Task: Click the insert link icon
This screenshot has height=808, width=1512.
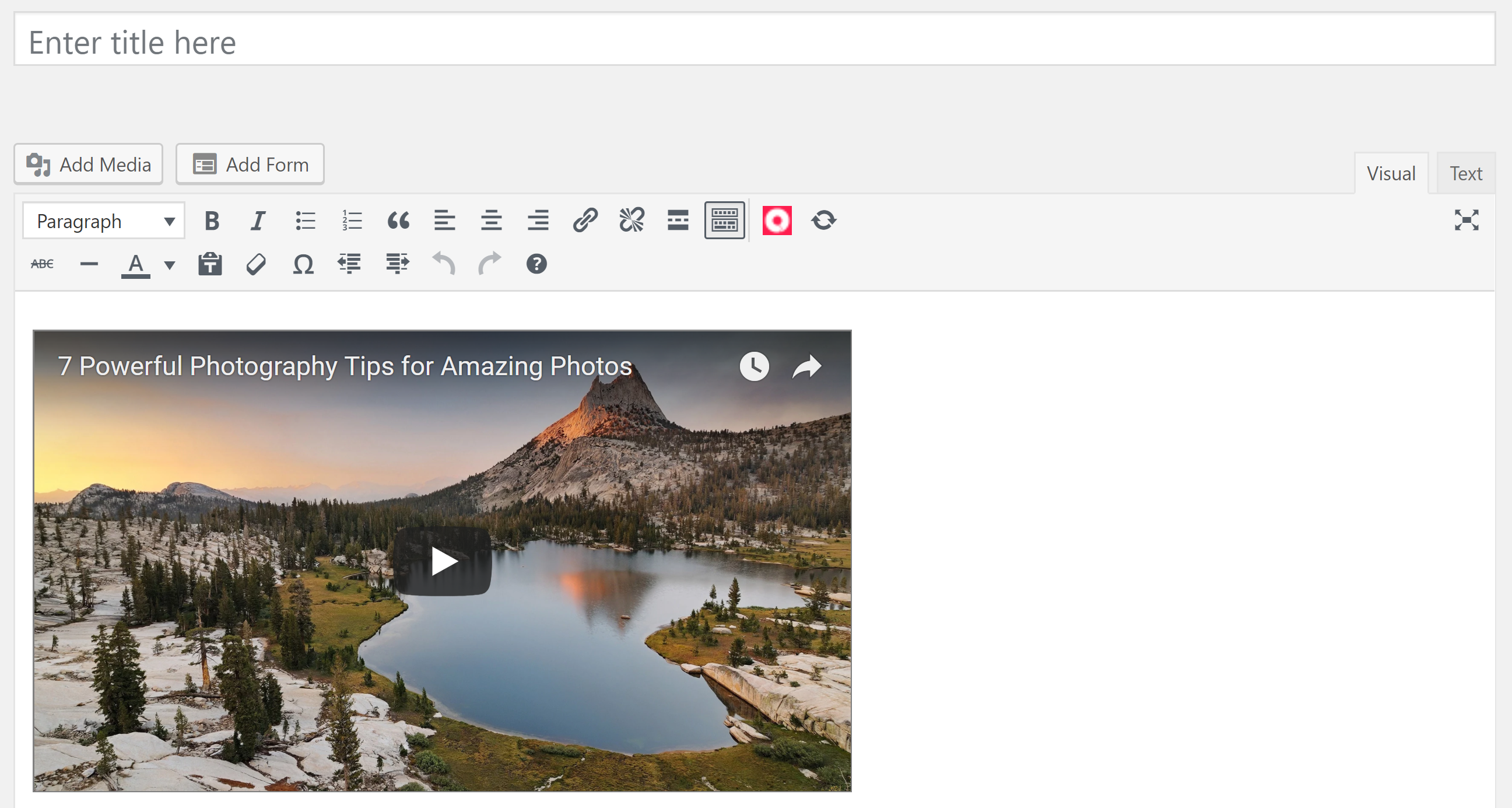Action: coord(585,221)
